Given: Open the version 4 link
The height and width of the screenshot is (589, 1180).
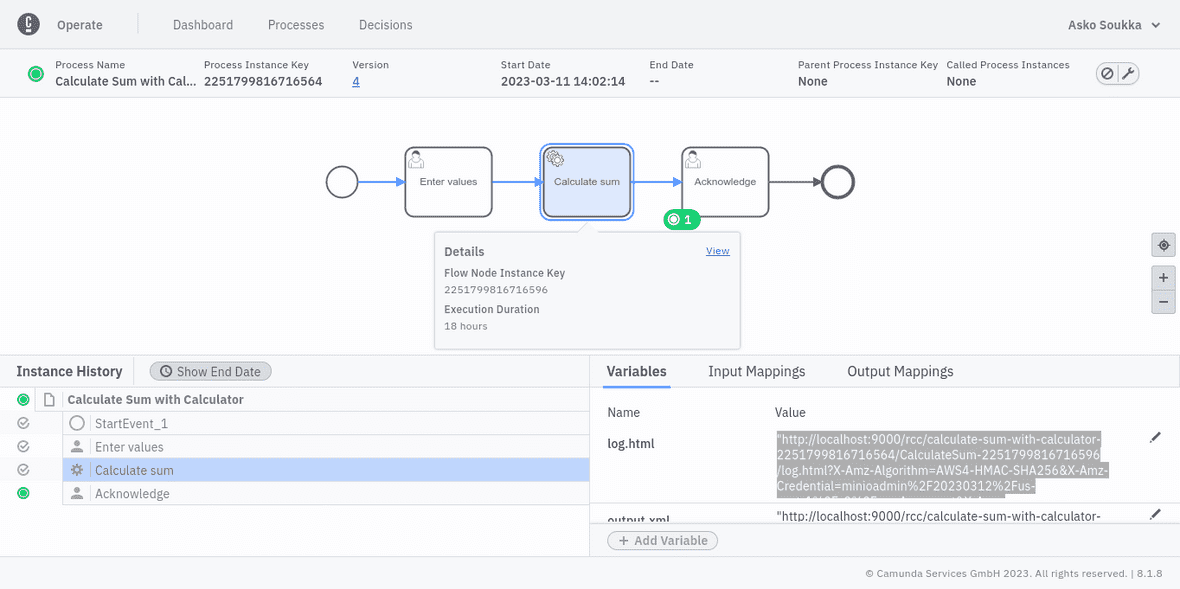Looking at the screenshot, I should (358, 80).
